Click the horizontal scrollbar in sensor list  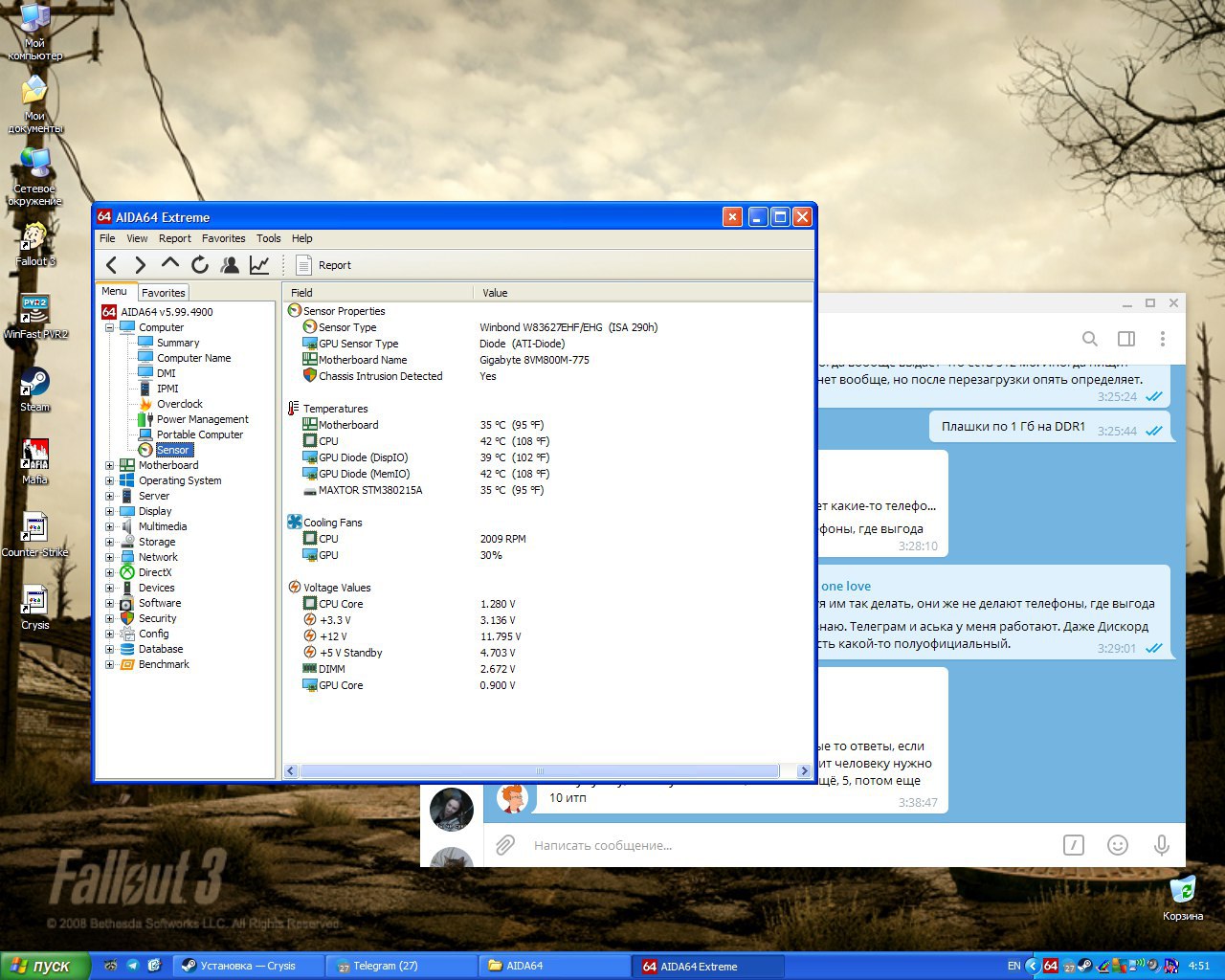pyautogui.click(x=540, y=770)
